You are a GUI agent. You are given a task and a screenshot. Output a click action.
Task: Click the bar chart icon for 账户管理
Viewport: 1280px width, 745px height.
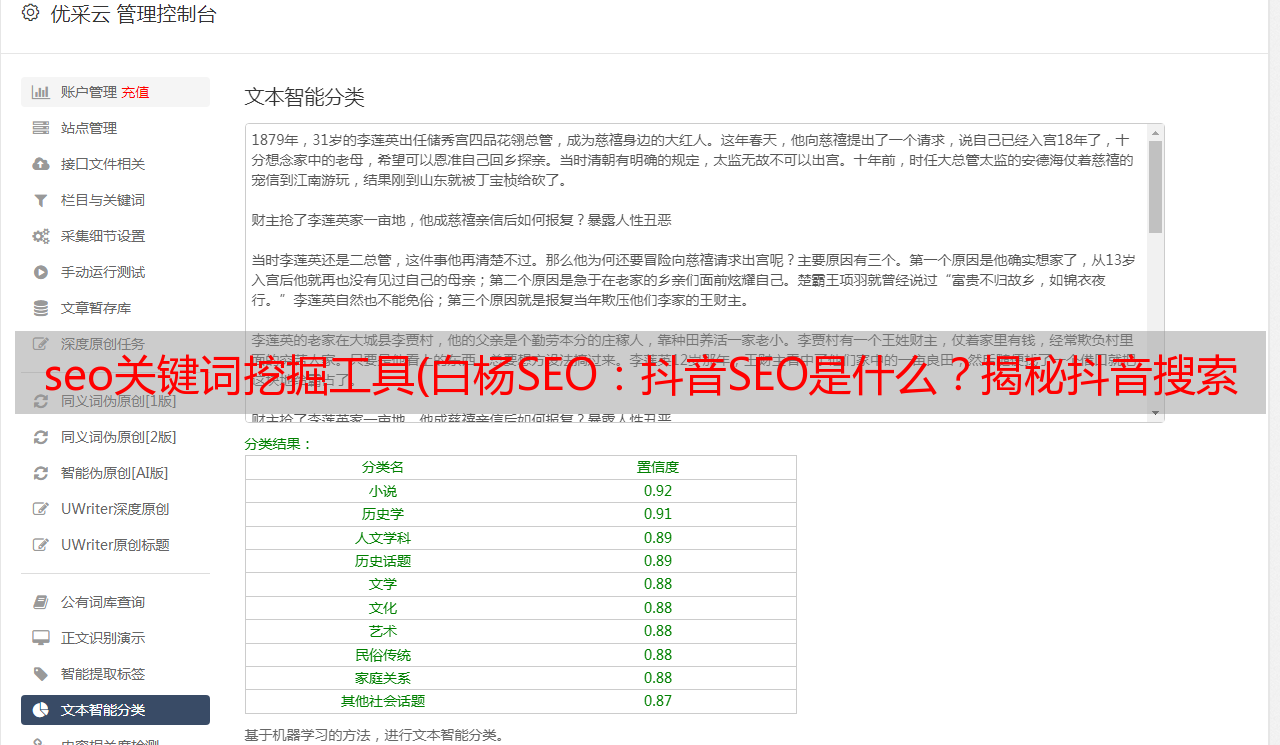click(41, 92)
